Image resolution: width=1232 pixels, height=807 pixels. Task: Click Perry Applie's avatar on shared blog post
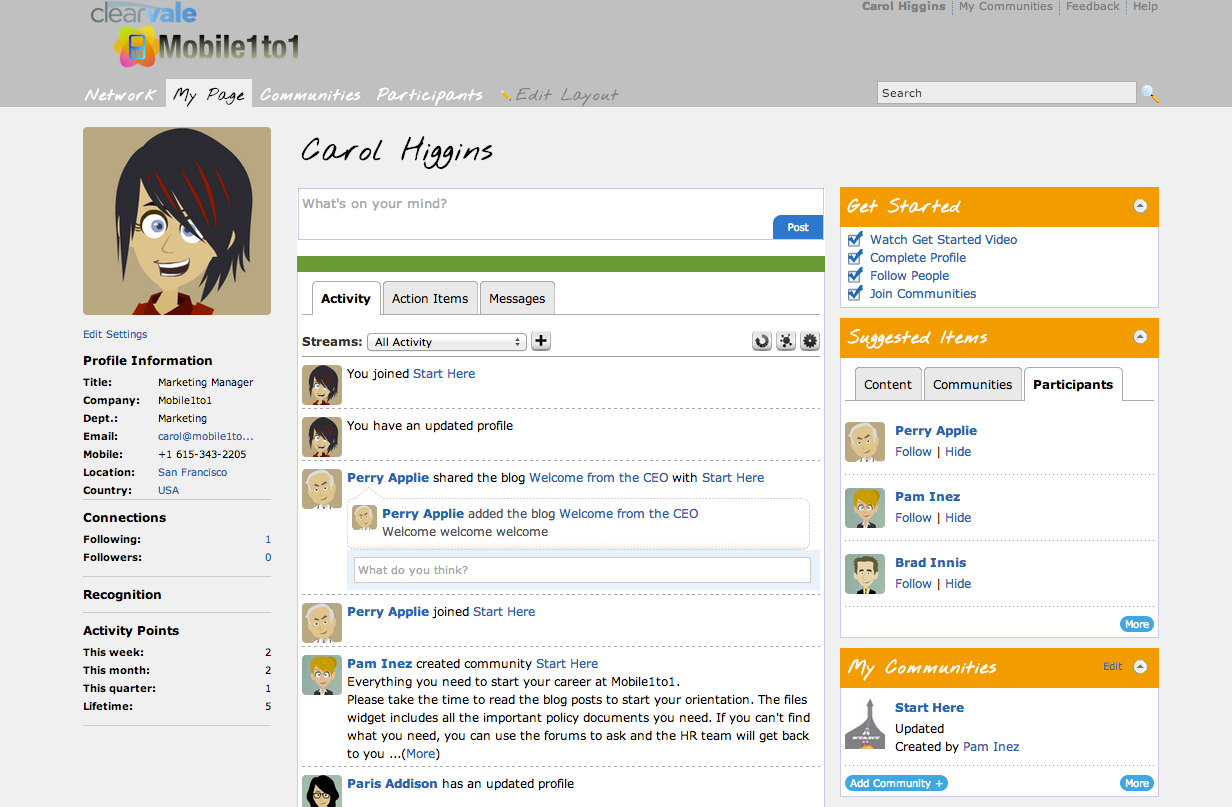[x=322, y=489]
